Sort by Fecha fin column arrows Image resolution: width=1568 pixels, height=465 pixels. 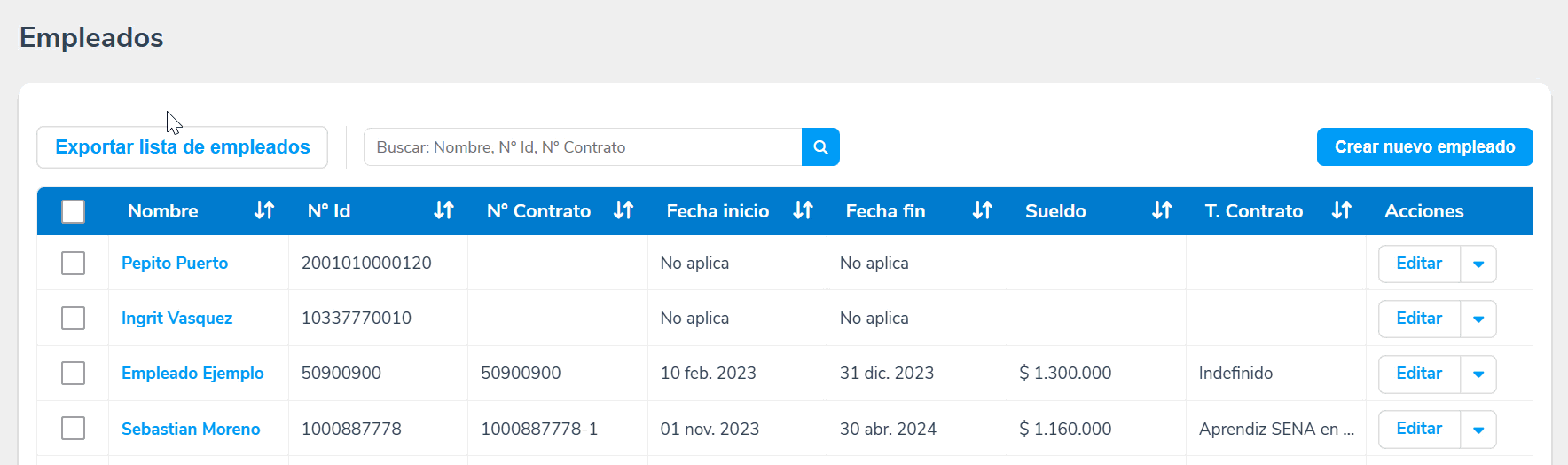982,211
